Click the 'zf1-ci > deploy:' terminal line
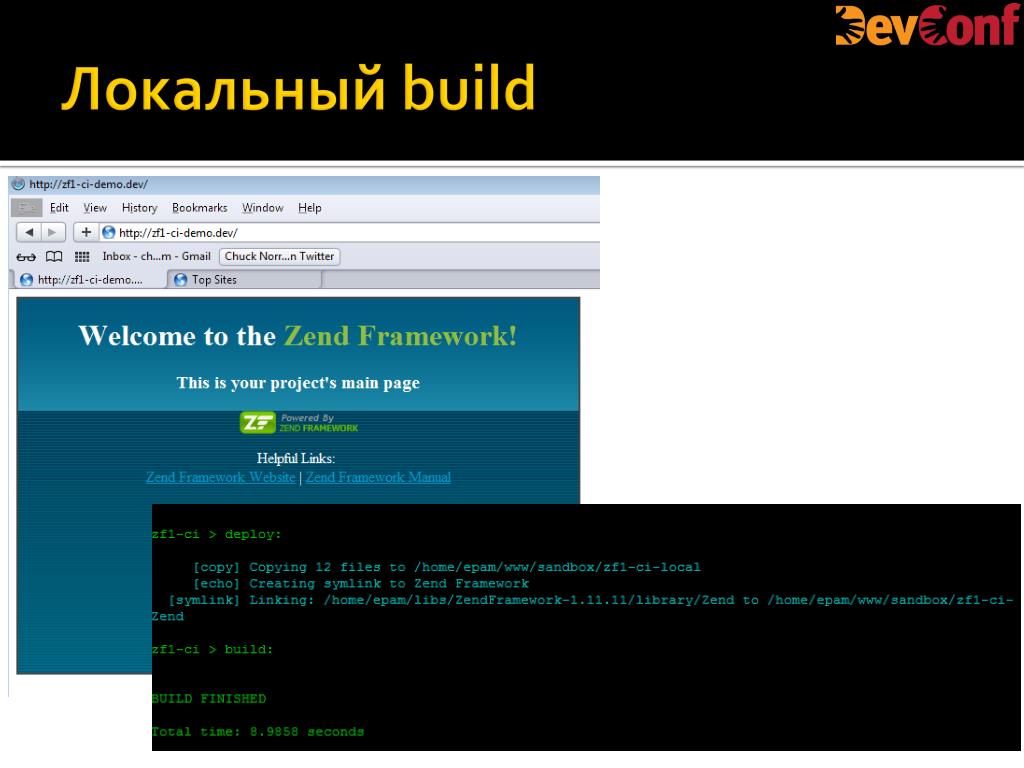Image resolution: width=1024 pixels, height=768 pixels. pos(216,534)
